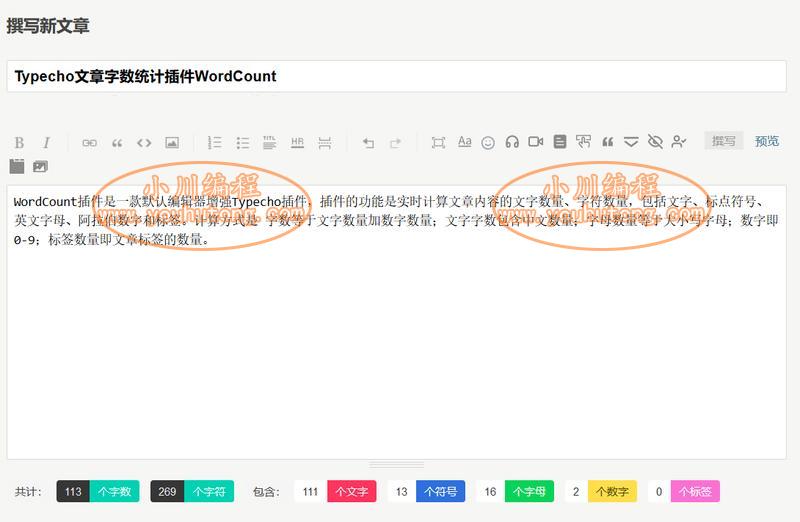Click the 个字数 word count badge
This screenshot has width=800, height=522.
tap(114, 491)
